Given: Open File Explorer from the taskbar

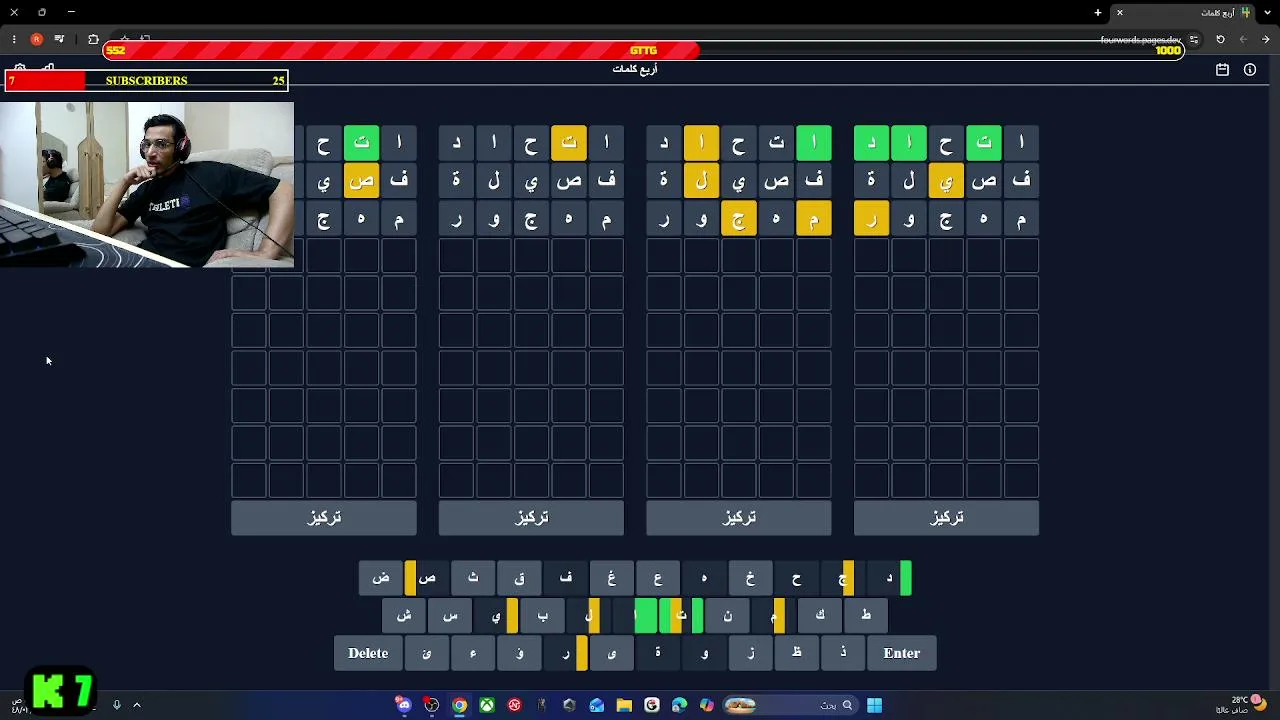Looking at the screenshot, I should pyautogui.click(x=624, y=705).
